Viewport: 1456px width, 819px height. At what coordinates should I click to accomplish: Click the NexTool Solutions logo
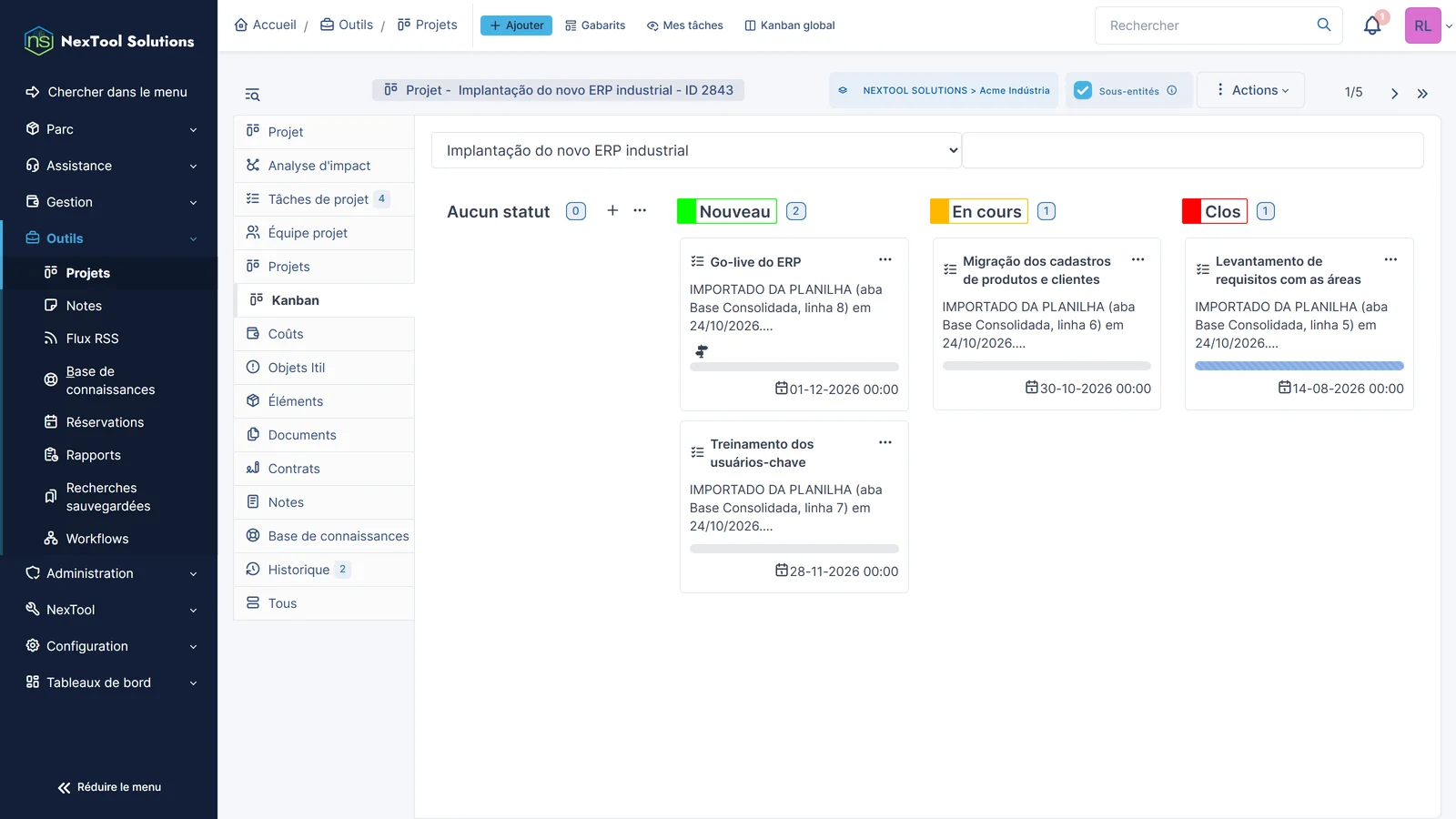pos(108,41)
